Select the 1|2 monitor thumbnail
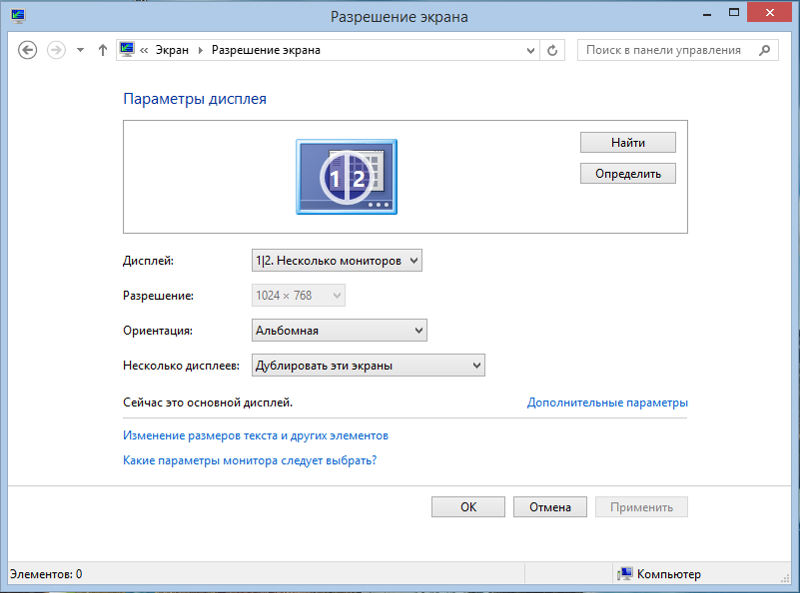 click(346, 177)
